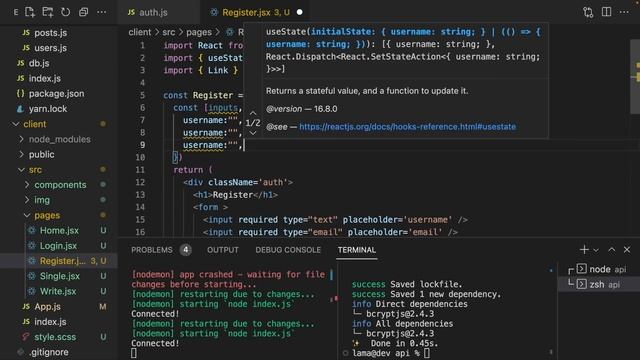Close the bottom panel

tap(627, 249)
